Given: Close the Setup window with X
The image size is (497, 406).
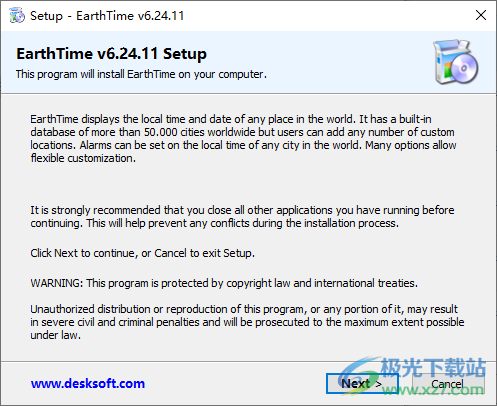Looking at the screenshot, I should coord(481,15).
